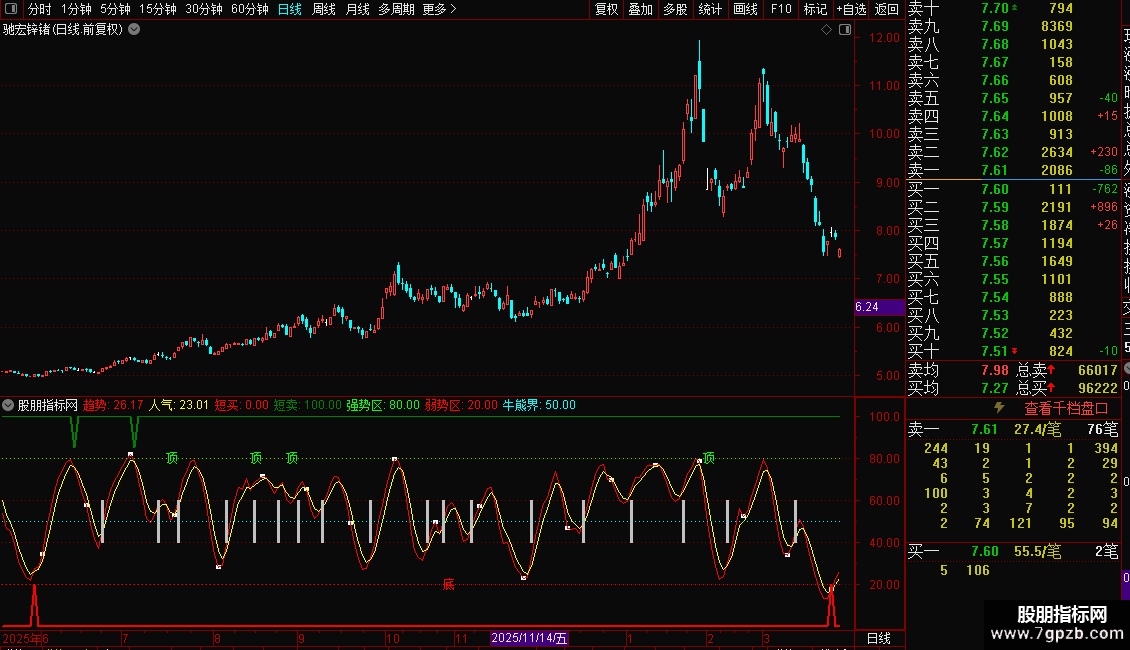This screenshot has height=650, width=1130.
Task: Select the 卖五 row priced 7.65
Action: tap(1014, 98)
